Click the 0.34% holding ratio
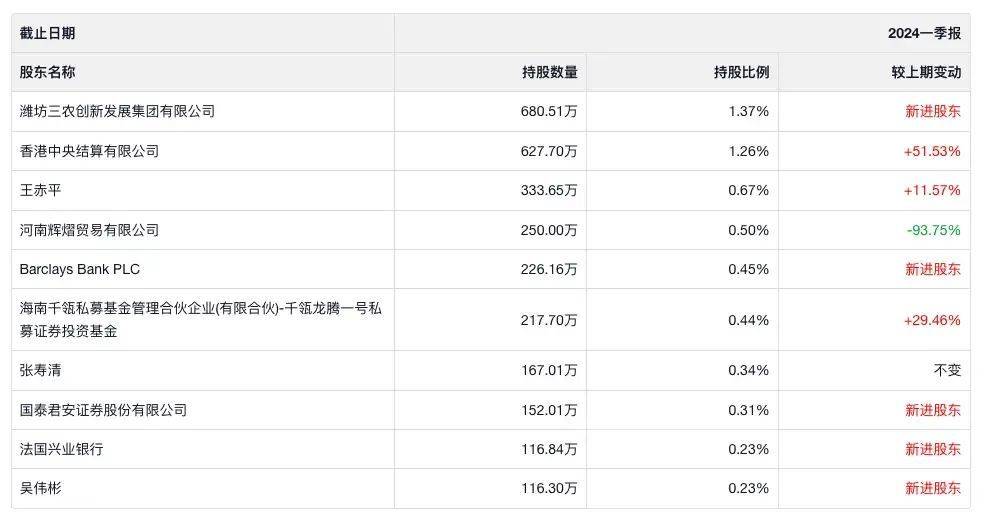The width and height of the screenshot is (984, 515). [x=749, y=370]
